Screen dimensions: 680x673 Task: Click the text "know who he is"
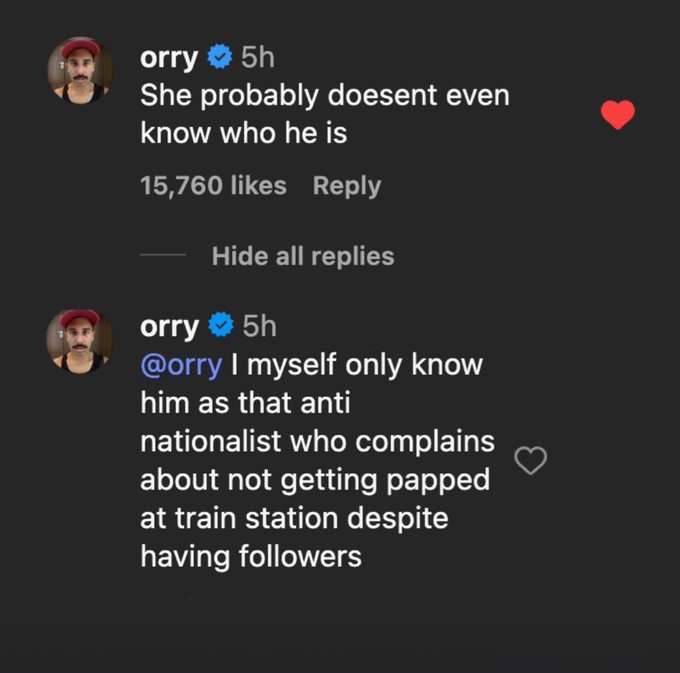pyautogui.click(x=243, y=133)
